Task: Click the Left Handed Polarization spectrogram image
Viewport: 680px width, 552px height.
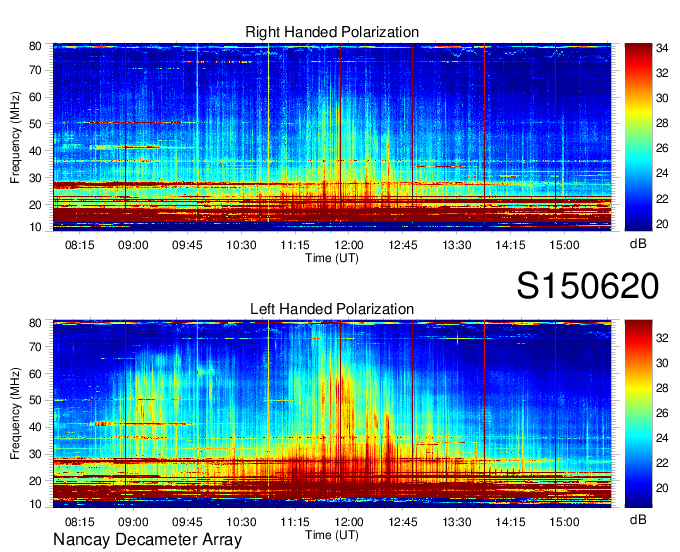Action: [332, 414]
